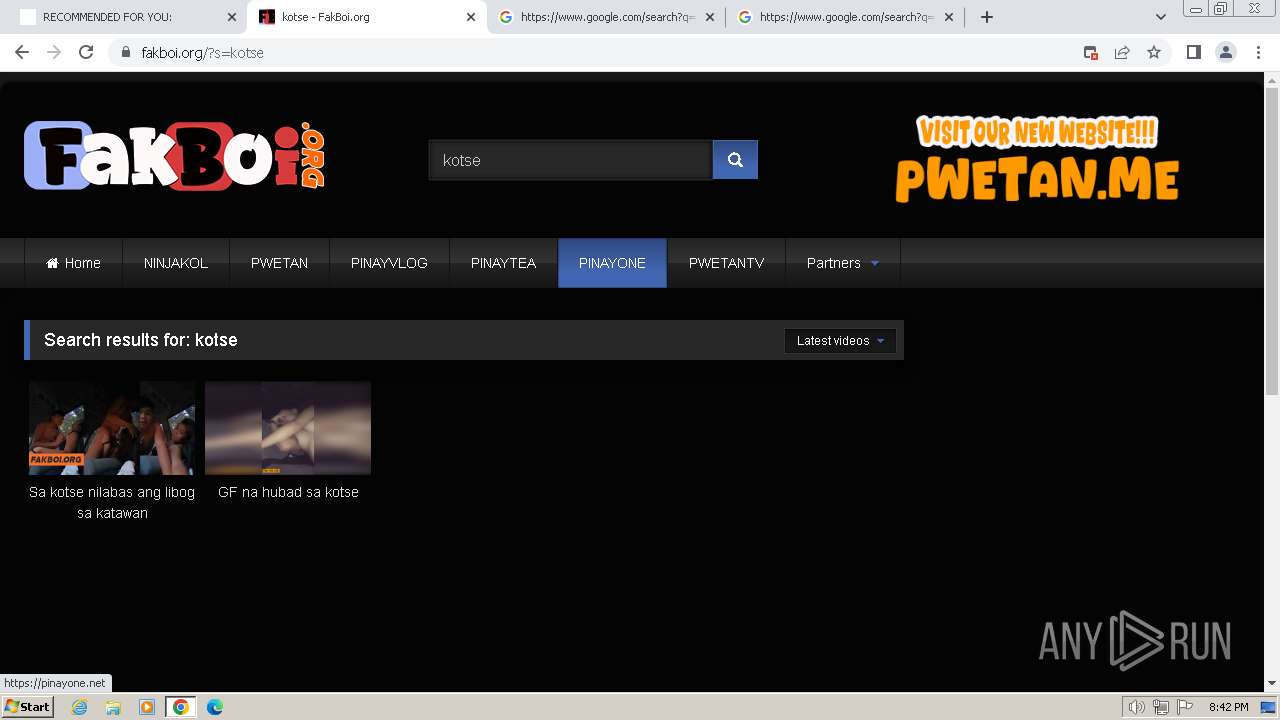Click the blocked pop-up icon in address bar
This screenshot has height=720, width=1280.
tap(1091, 52)
